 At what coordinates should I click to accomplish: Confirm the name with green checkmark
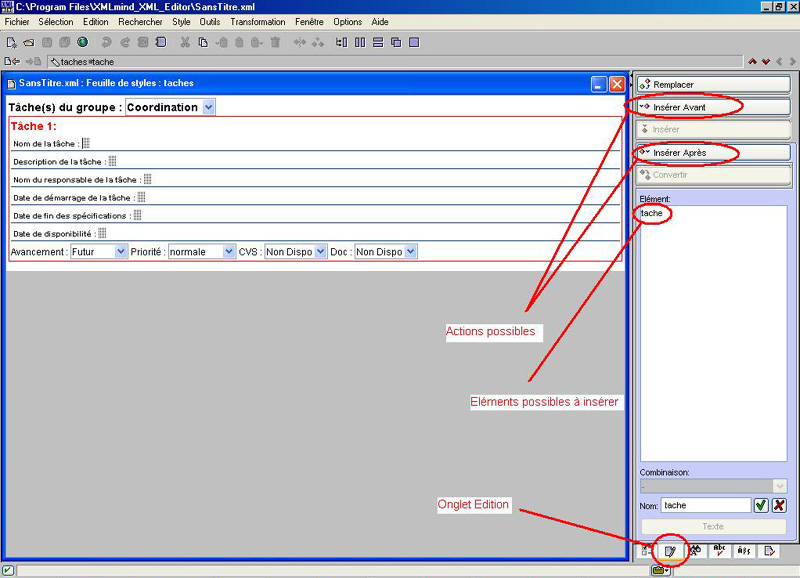(x=761, y=505)
